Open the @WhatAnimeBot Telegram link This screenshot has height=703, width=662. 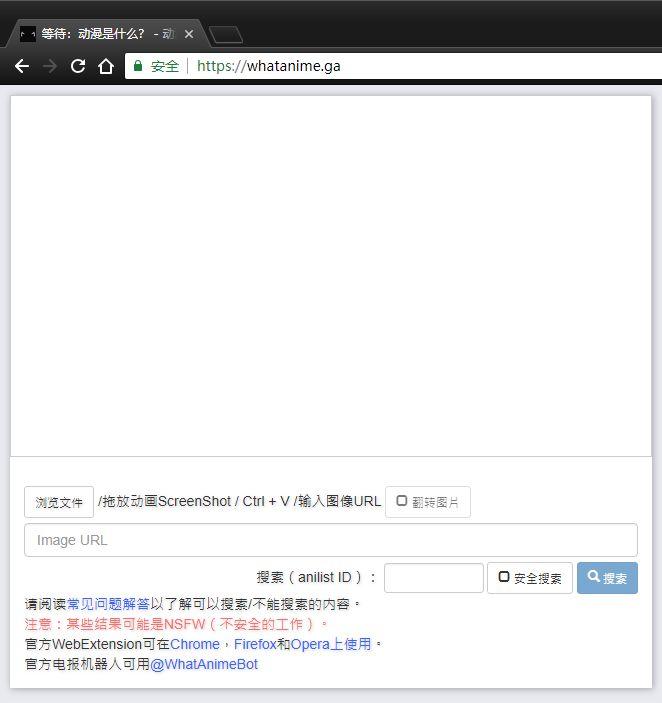click(204, 664)
